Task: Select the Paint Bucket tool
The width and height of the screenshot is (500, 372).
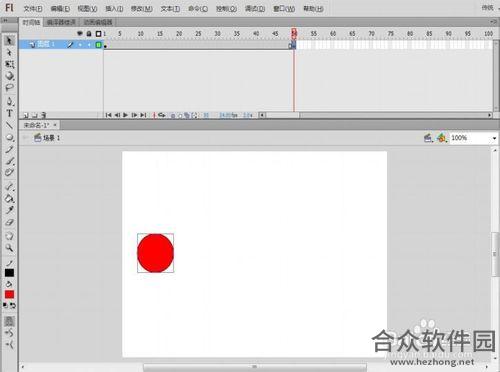Action: [x=9, y=199]
